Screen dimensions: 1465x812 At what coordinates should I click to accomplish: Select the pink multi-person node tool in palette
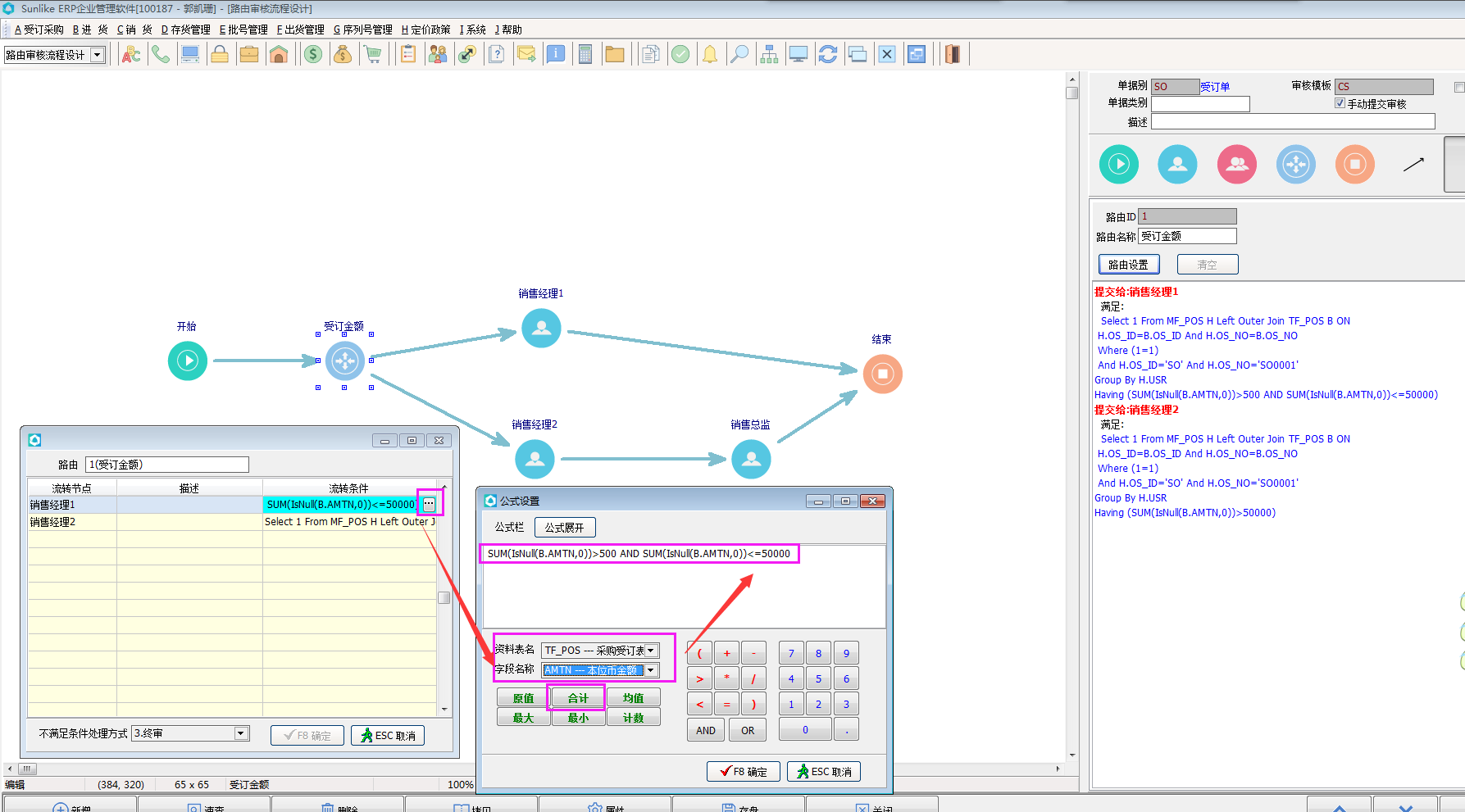pos(1237,164)
